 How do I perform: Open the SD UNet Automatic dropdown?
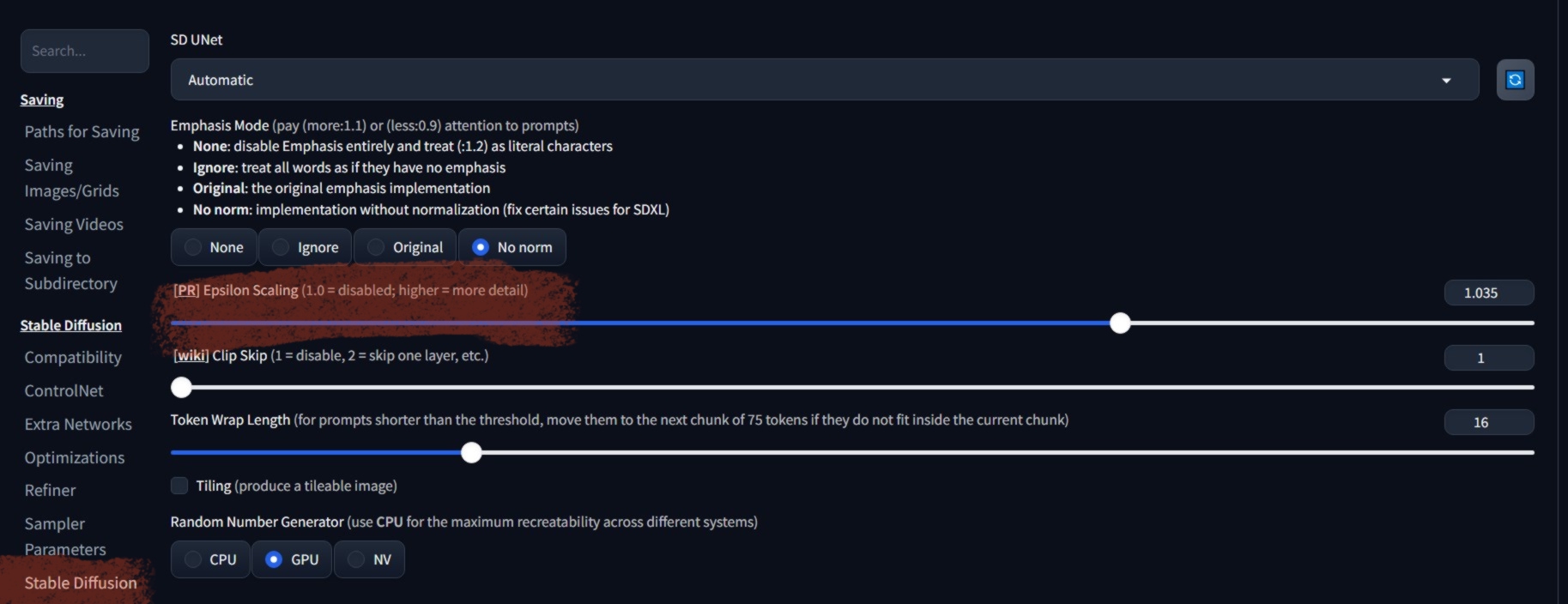click(807, 80)
